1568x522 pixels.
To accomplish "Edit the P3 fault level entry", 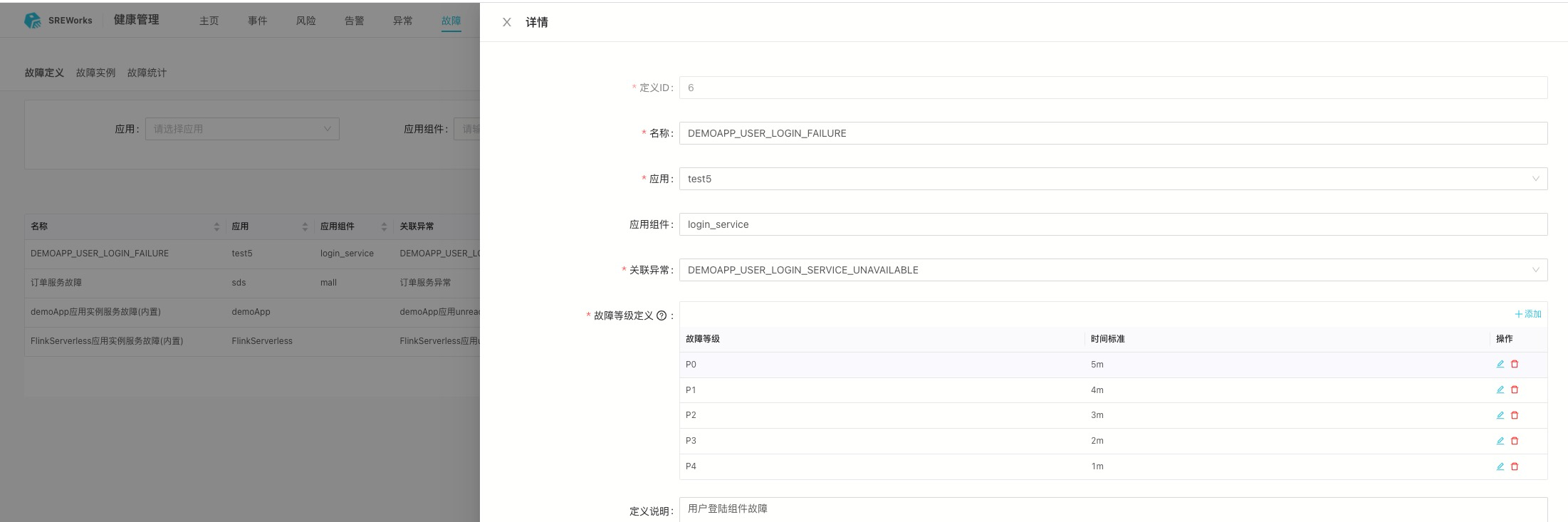I will click(1500, 441).
